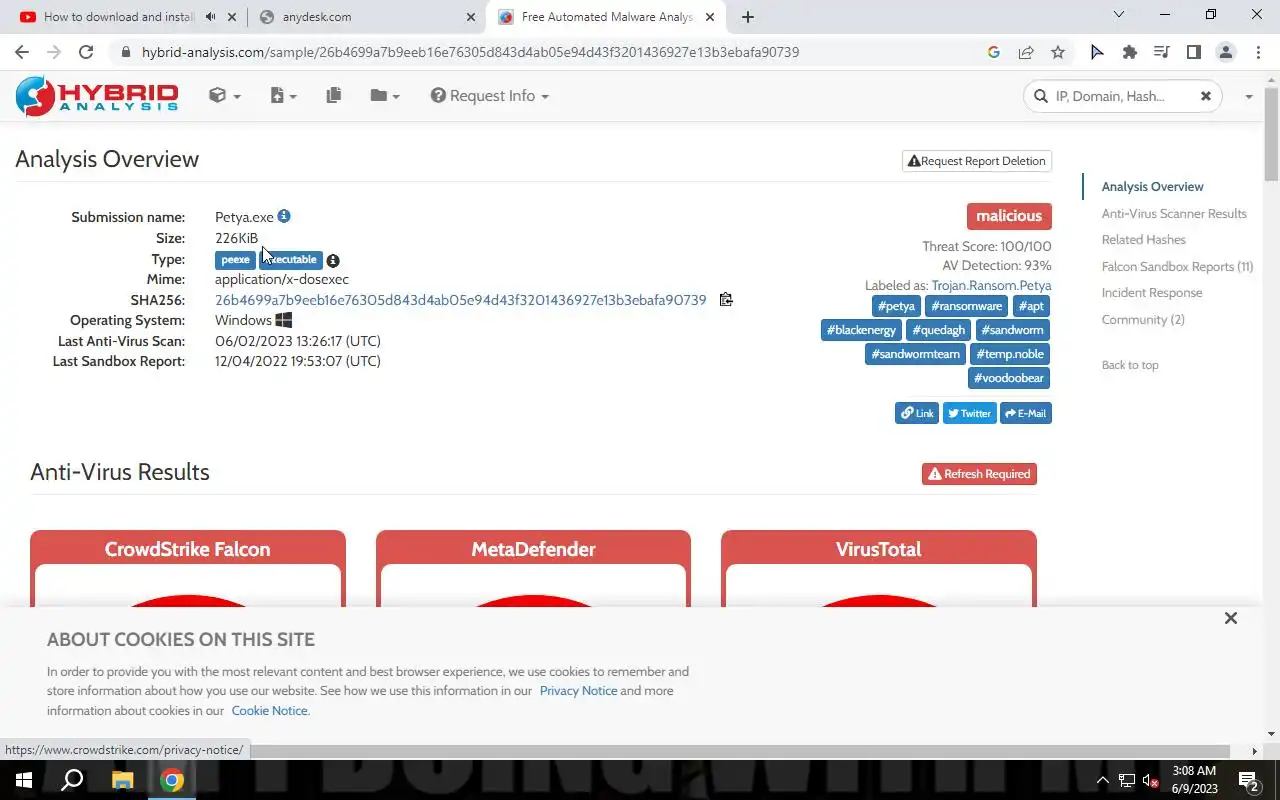Open Chrome three-dot menu
Screen dimensions: 1280x800
click(1258, 52)
